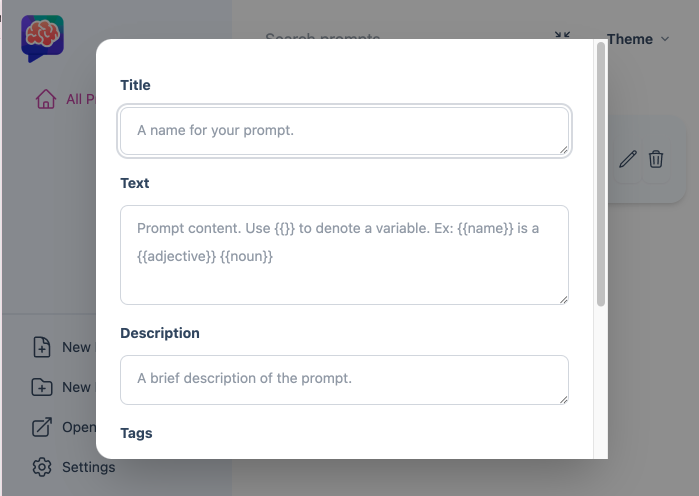Click the All Prompts sidebar label
Screen dimensions: 699x496
(81, 99)
